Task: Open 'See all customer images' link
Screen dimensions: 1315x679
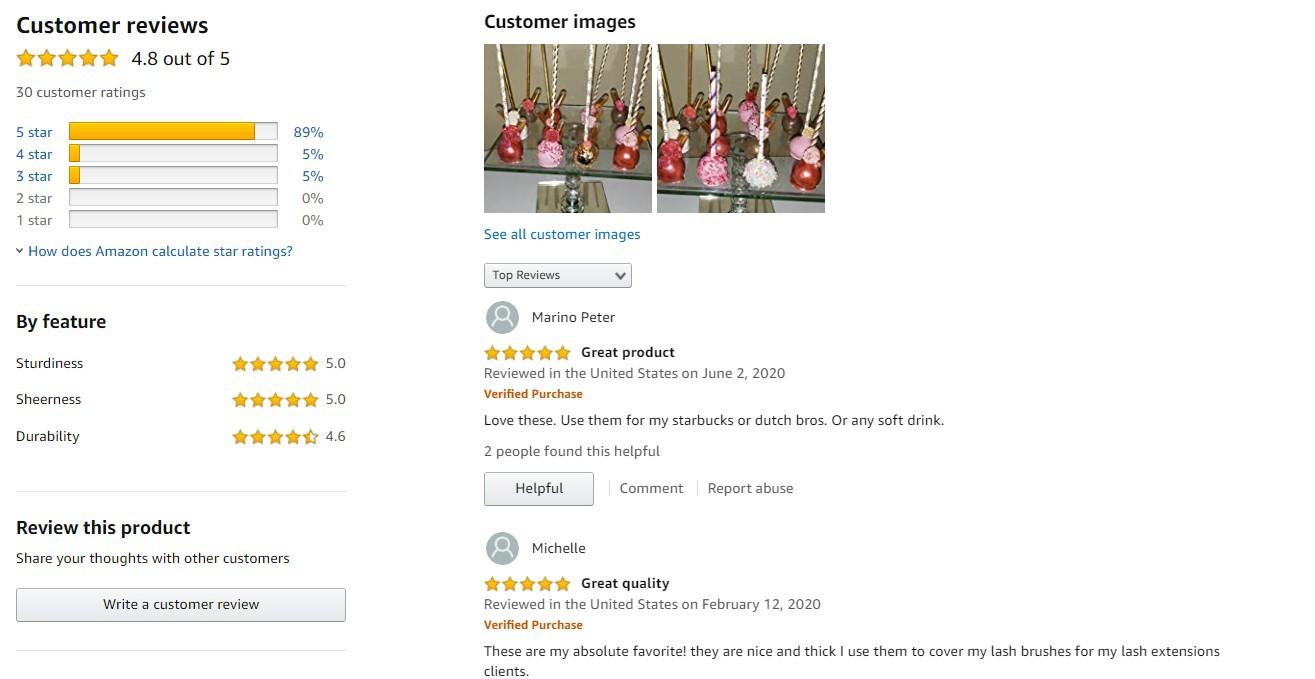Action: click(x=562, y=235)
